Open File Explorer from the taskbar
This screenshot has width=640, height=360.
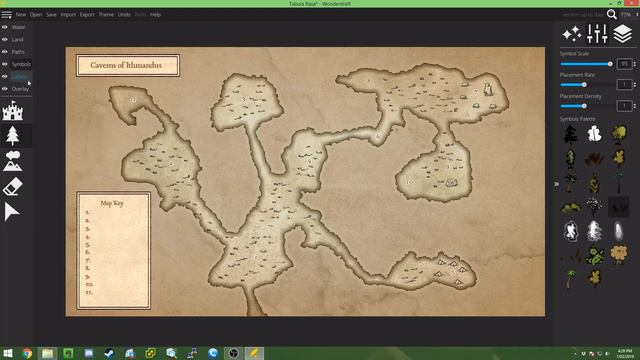click(x=47, y=353)
